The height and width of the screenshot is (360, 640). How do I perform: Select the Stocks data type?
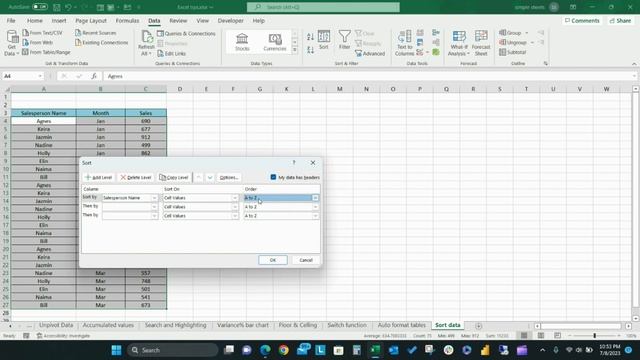[242, 42]
